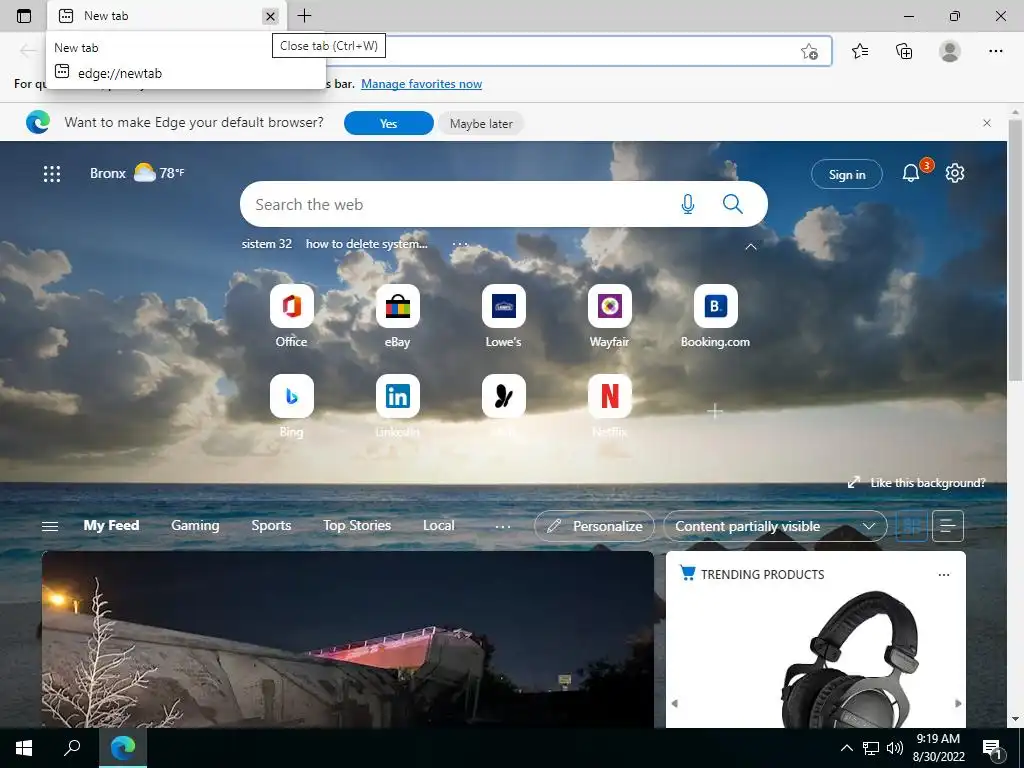Image resolution: width=1024 pixels, height=768 pixels.
Task: Open more options for recent searches
Action: tap(460, 244)
